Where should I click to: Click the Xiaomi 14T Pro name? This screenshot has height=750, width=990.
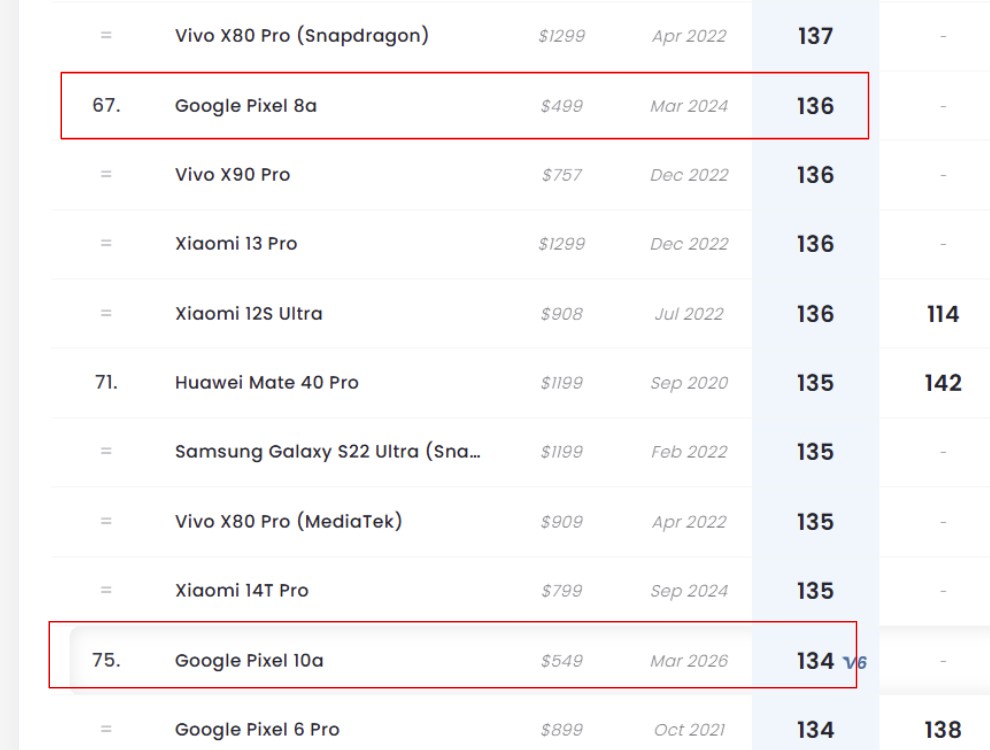[x=242, y=590]
